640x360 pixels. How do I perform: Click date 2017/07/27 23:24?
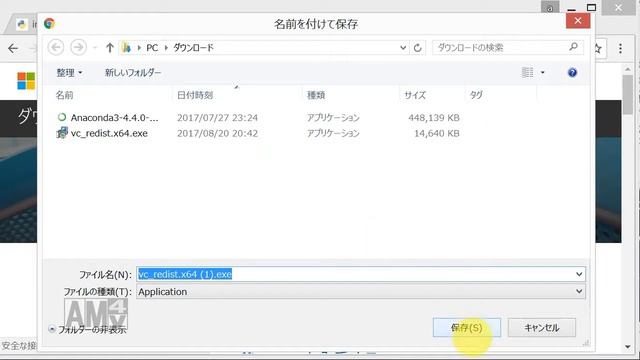[217, 118]
